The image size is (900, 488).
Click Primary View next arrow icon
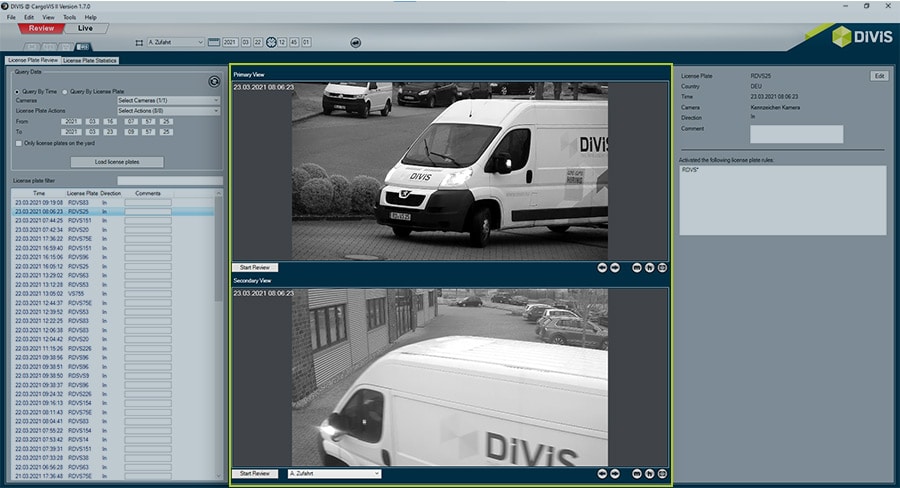tap(615, 268)
